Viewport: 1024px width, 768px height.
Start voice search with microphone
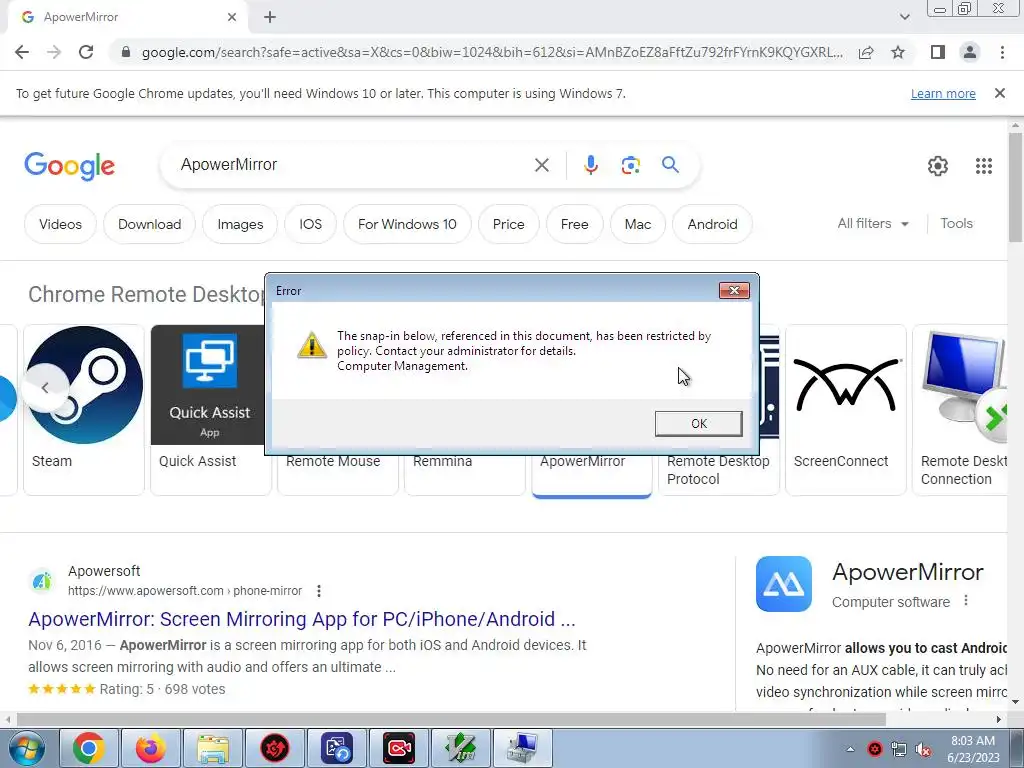point(590,165)
